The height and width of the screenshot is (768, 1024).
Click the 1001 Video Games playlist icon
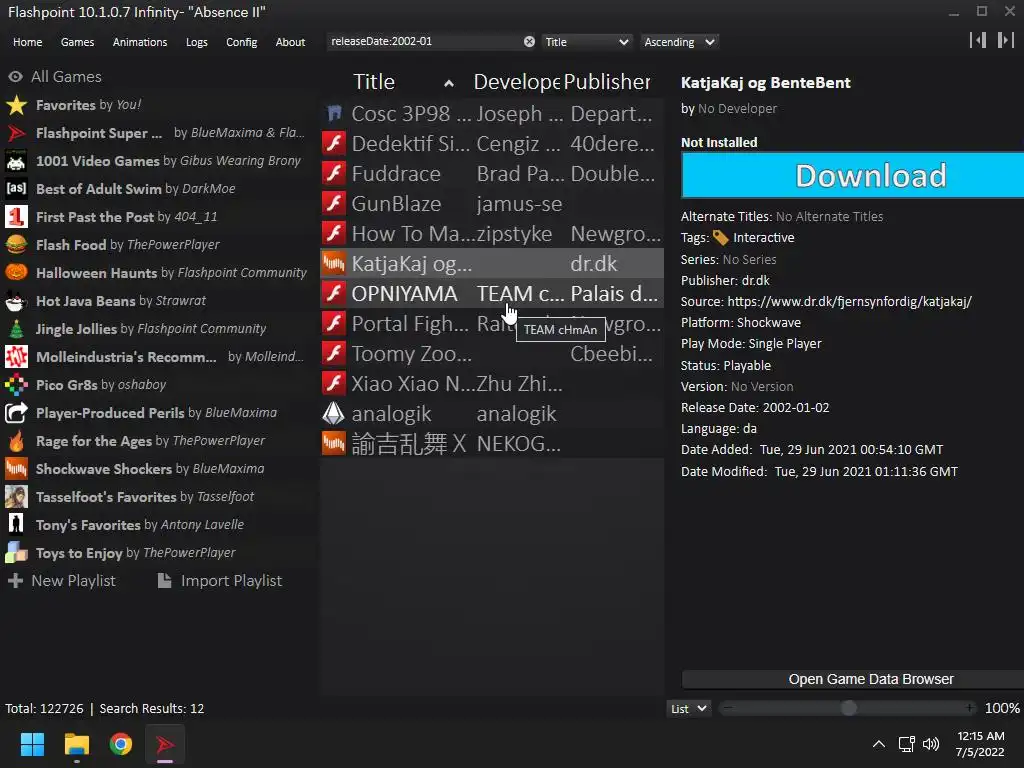pos(16,161)
